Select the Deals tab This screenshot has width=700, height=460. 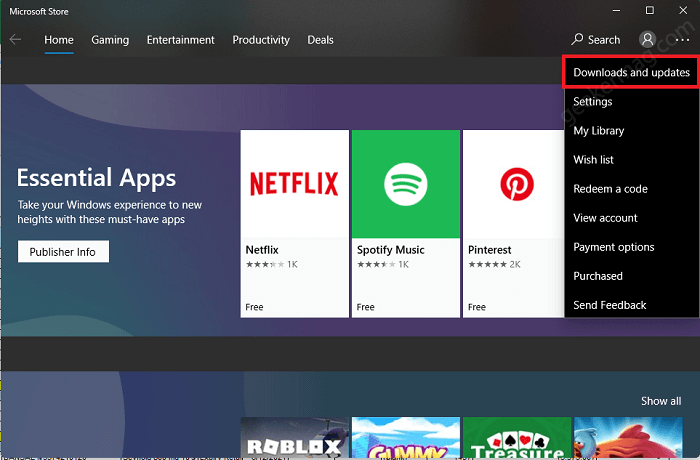(321, 40)
